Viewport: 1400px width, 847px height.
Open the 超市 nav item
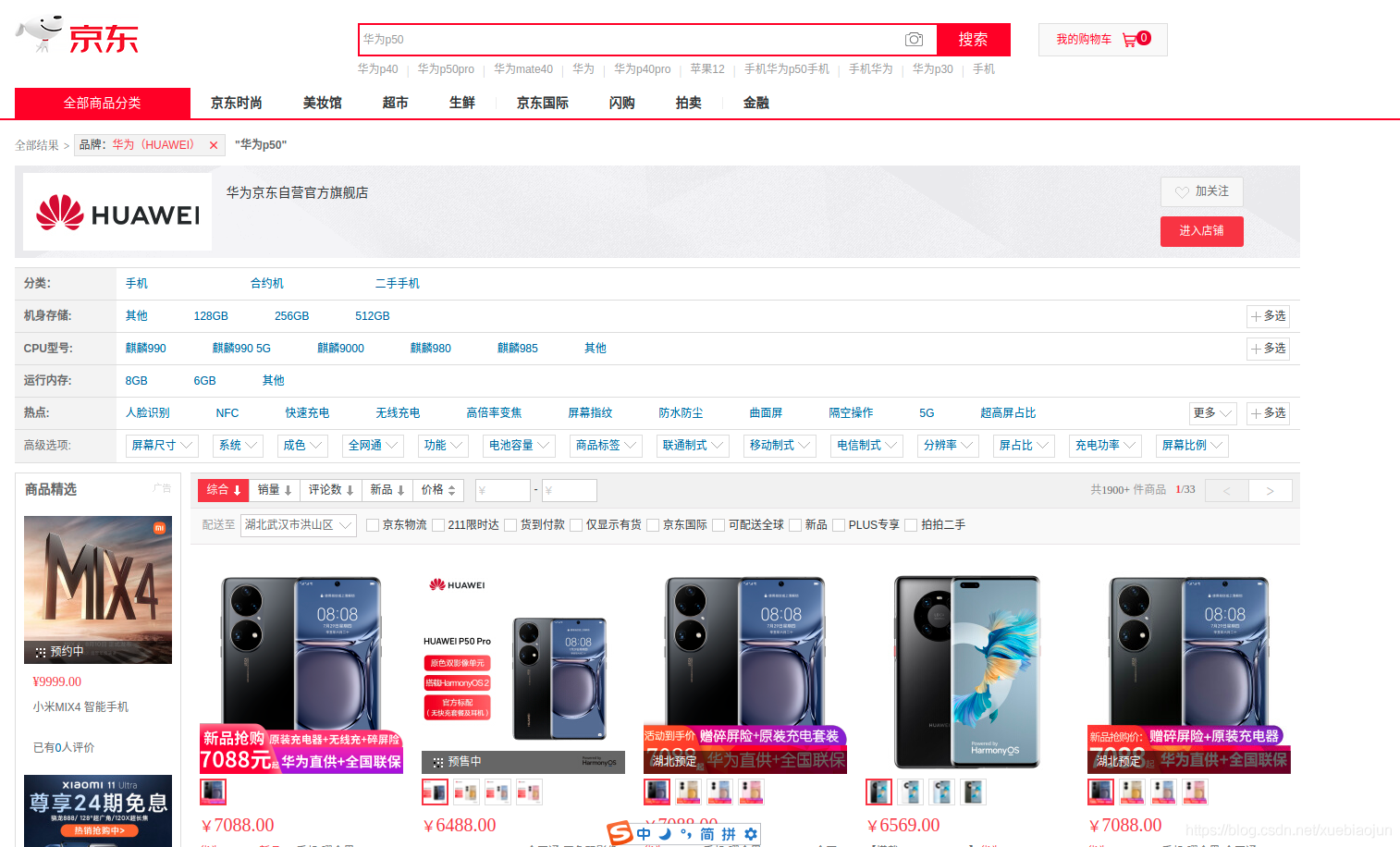click(x=396, y=103)
